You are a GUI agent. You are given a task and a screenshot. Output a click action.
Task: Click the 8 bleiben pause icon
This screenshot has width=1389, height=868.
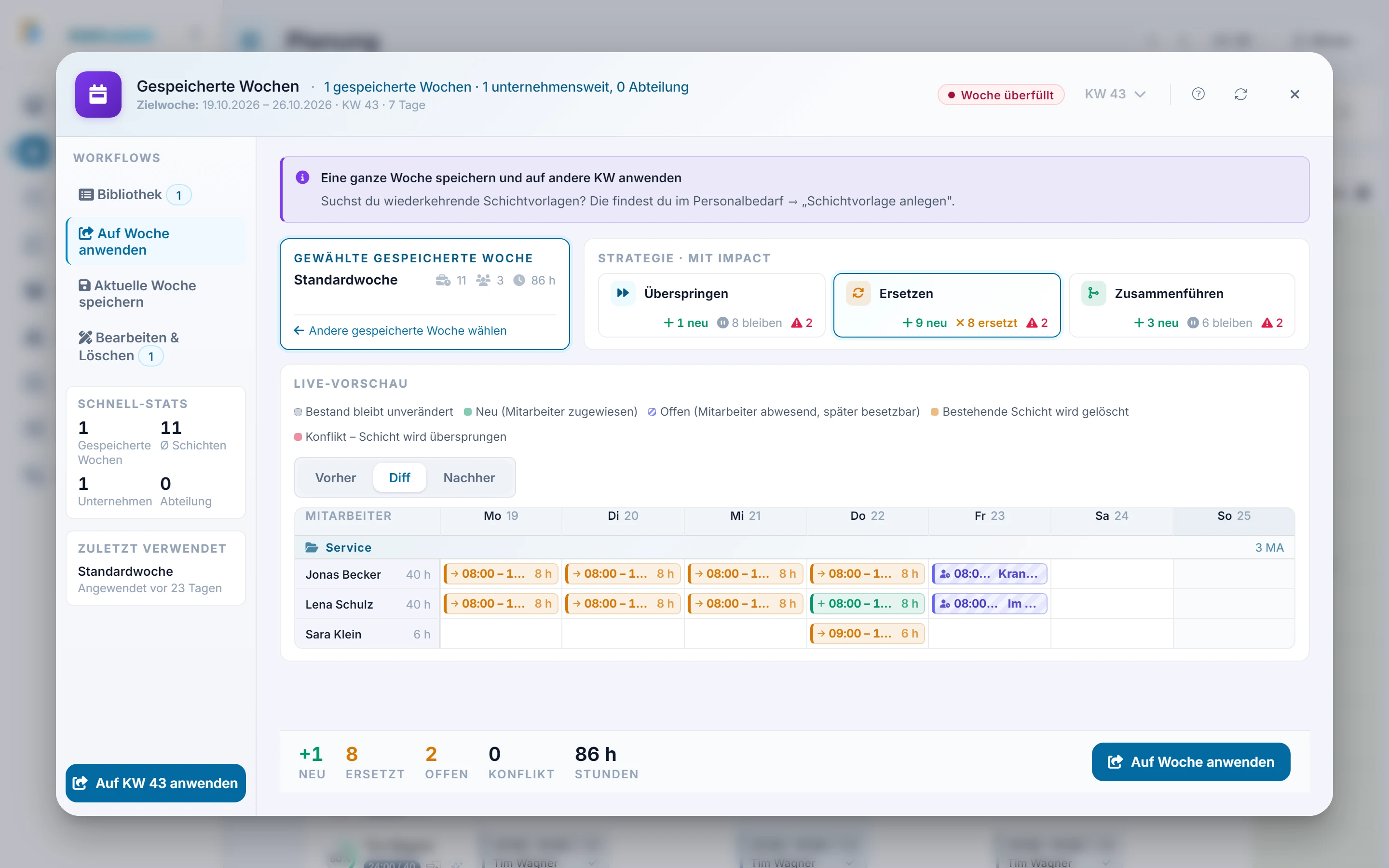click(722, 323)
